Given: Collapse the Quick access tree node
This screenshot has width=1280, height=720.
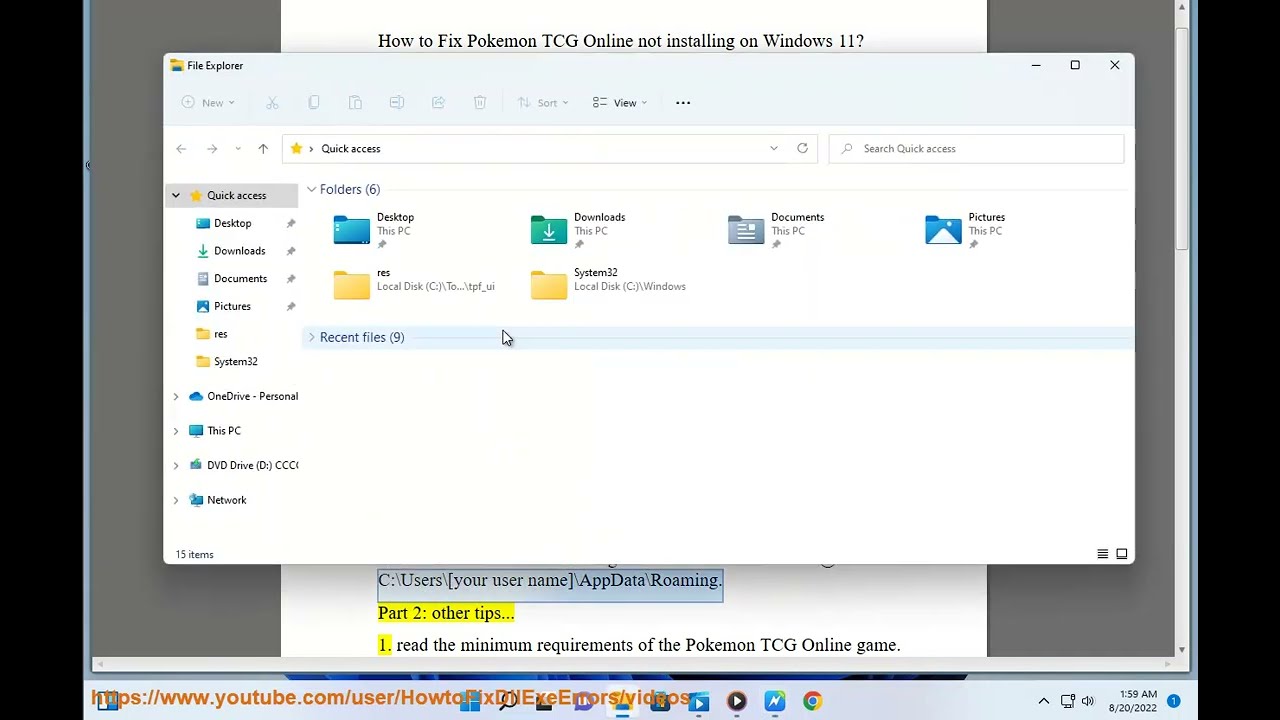Looking at the screenshot, I should 176,196.
